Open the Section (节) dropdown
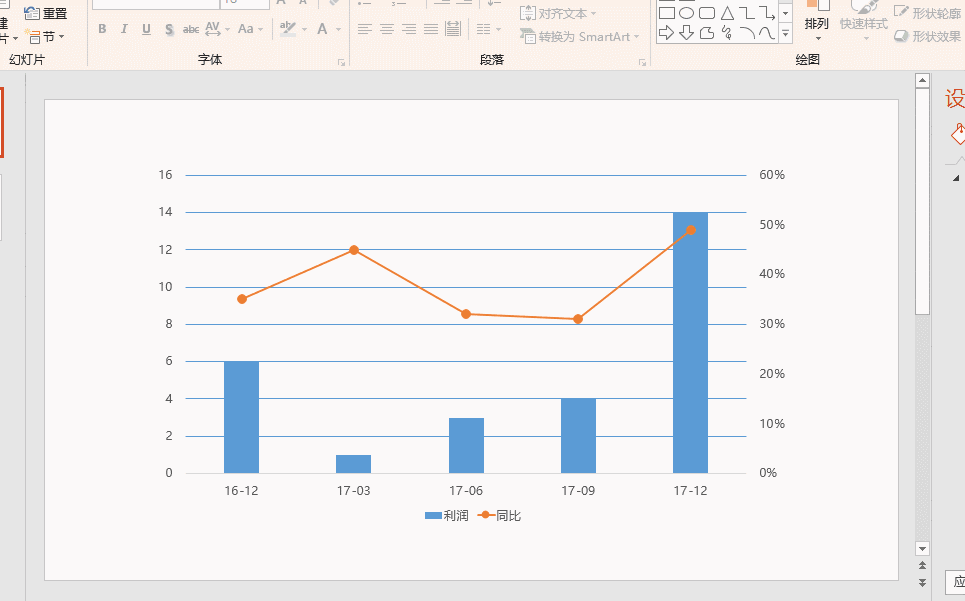This screenshot has height=601, width=965. coord(45,37)
